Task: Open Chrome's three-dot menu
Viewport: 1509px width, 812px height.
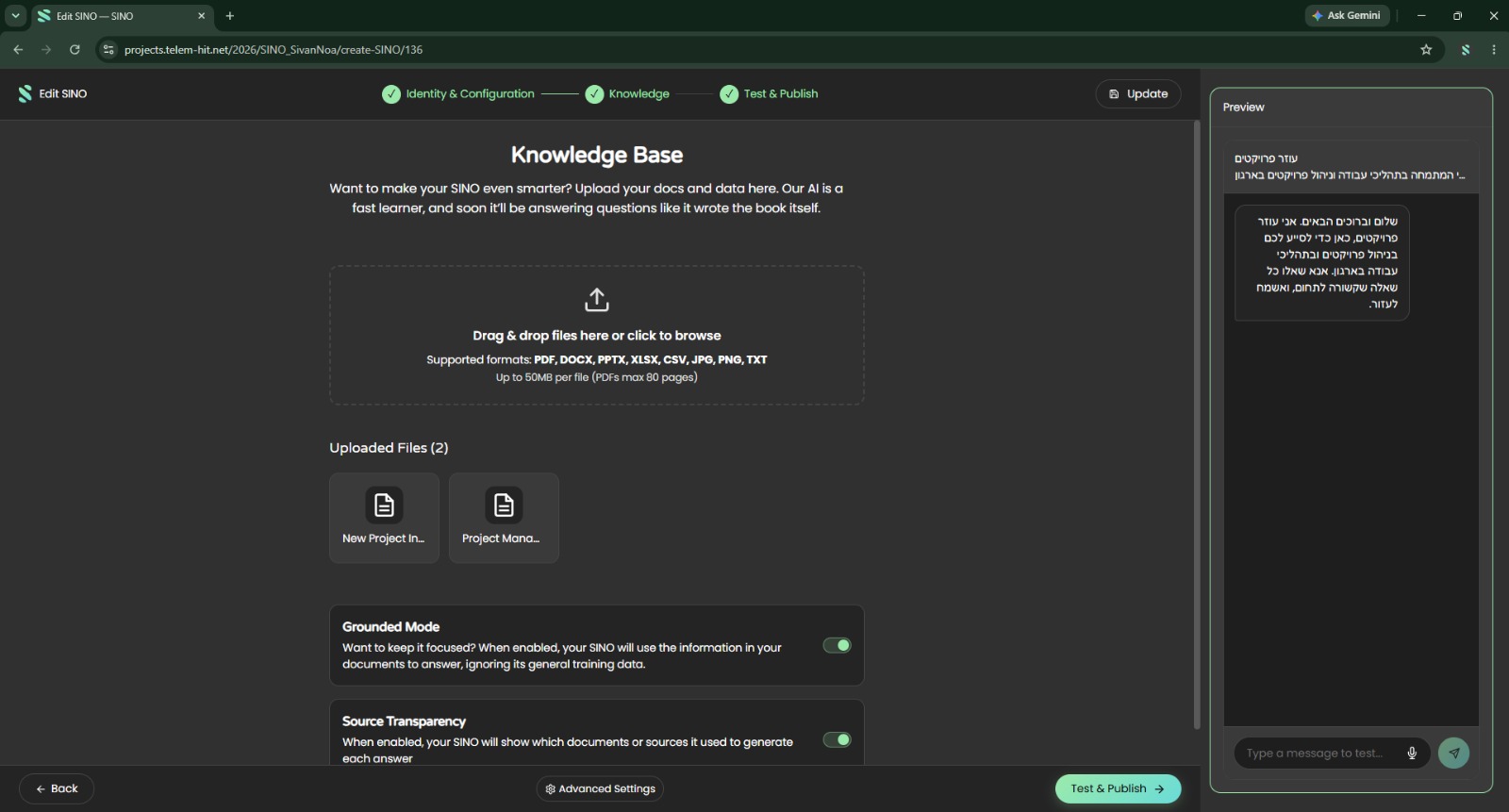Action: point(1494,50)
